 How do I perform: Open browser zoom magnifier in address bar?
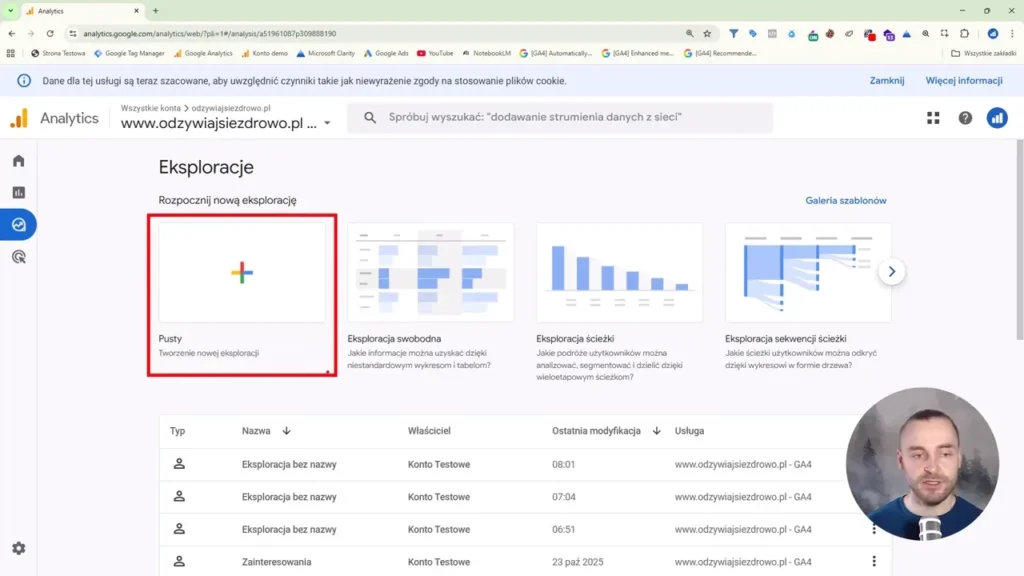point(690,33)
